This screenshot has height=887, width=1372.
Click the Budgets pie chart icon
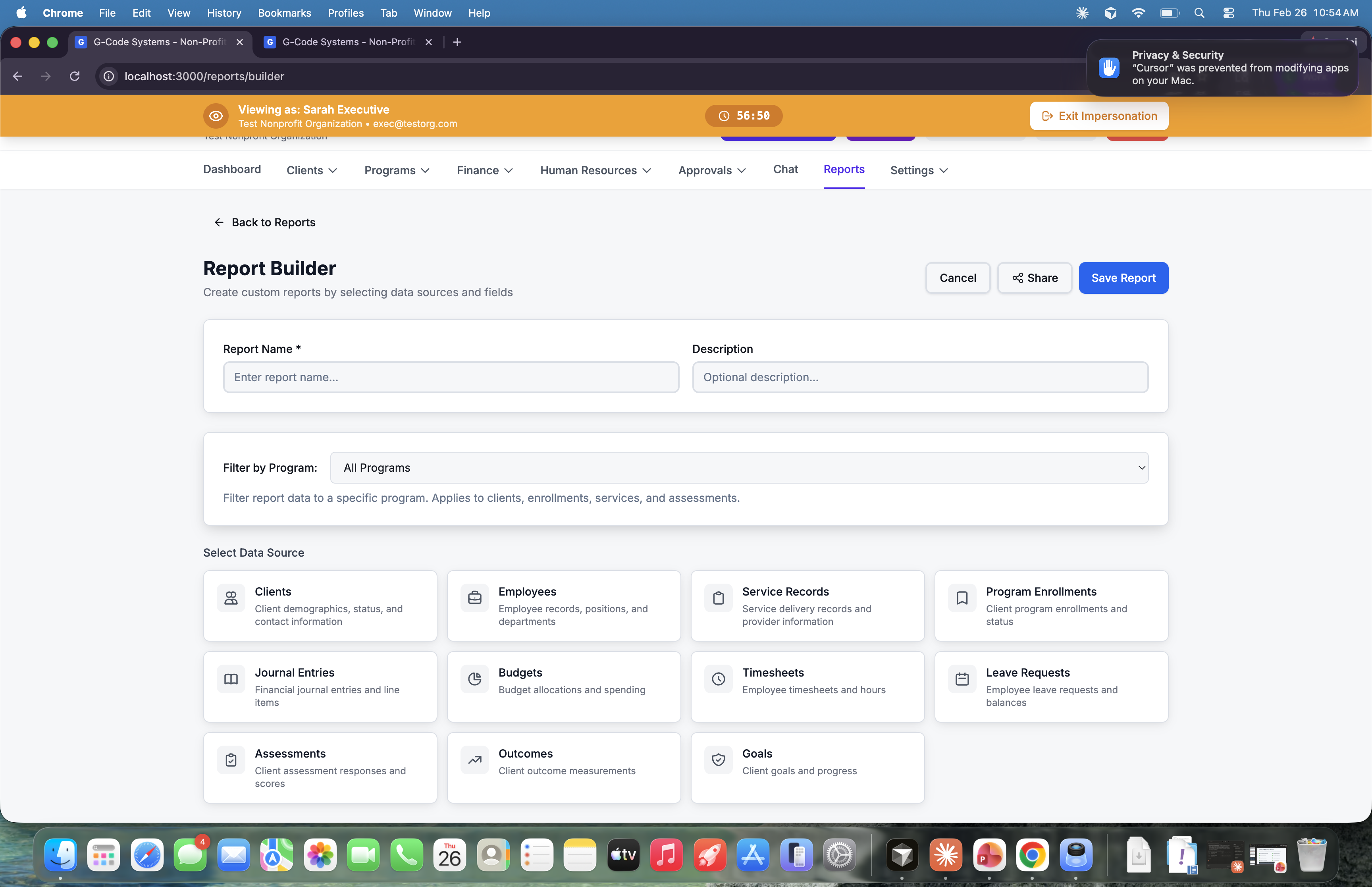pyautogui.click(x=474, y=679)
